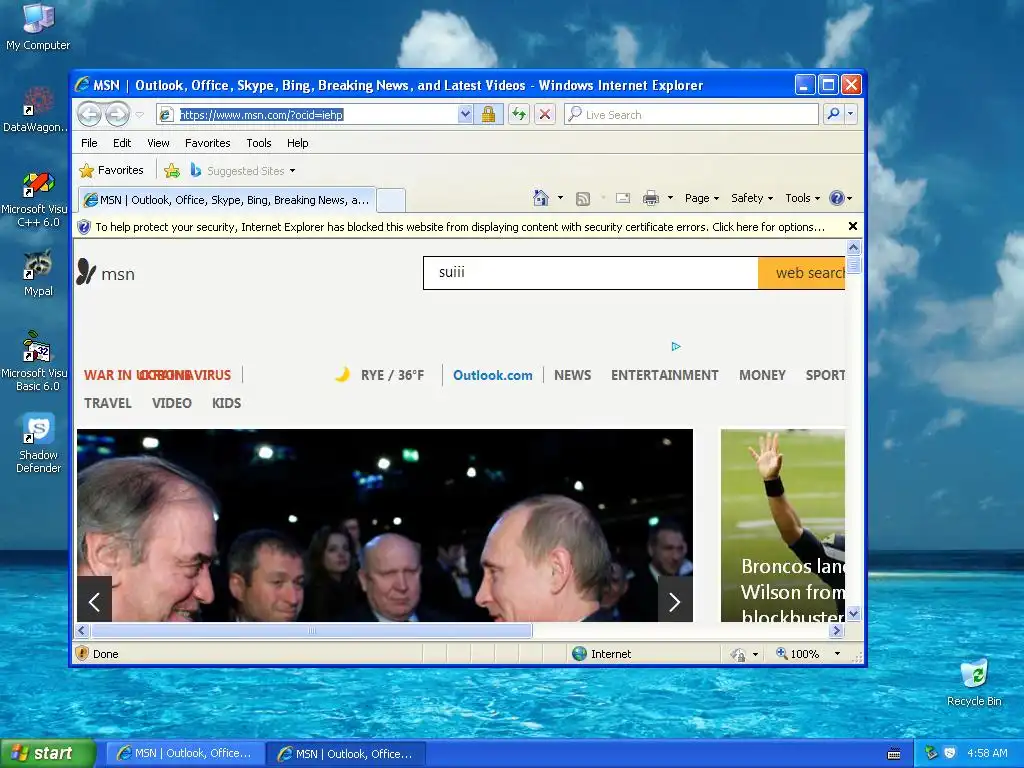Click the 100% zoom level button
This screenshot has height=768, width=1024.
tap(797, 654)
